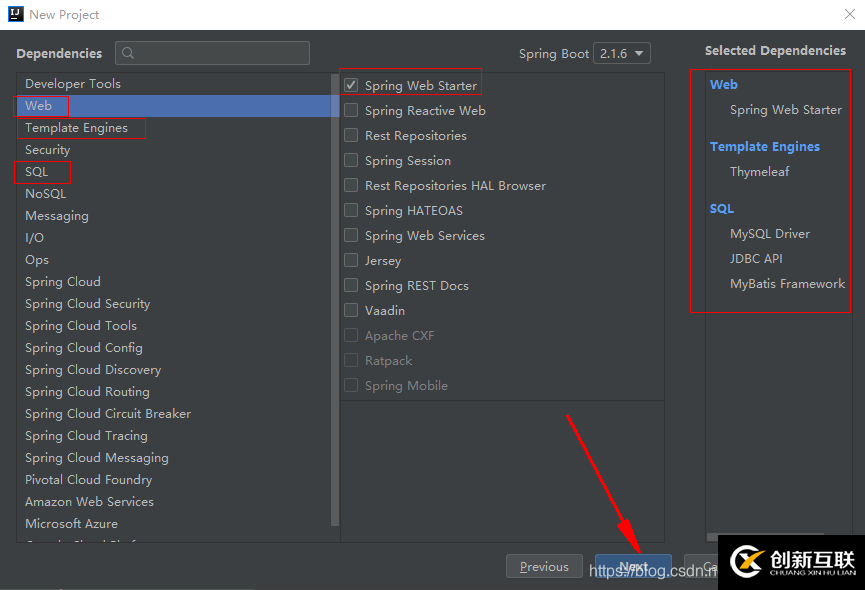Open Pivotal Cloud Foundry category

click(x=174, y=480)
